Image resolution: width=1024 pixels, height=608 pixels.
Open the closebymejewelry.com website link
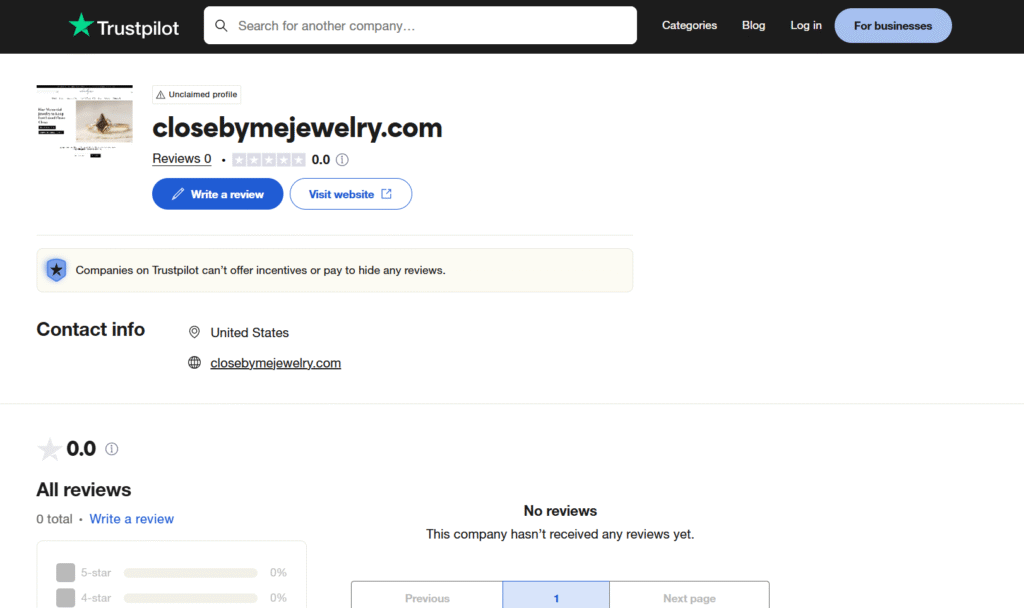click(x=275, y=362)
